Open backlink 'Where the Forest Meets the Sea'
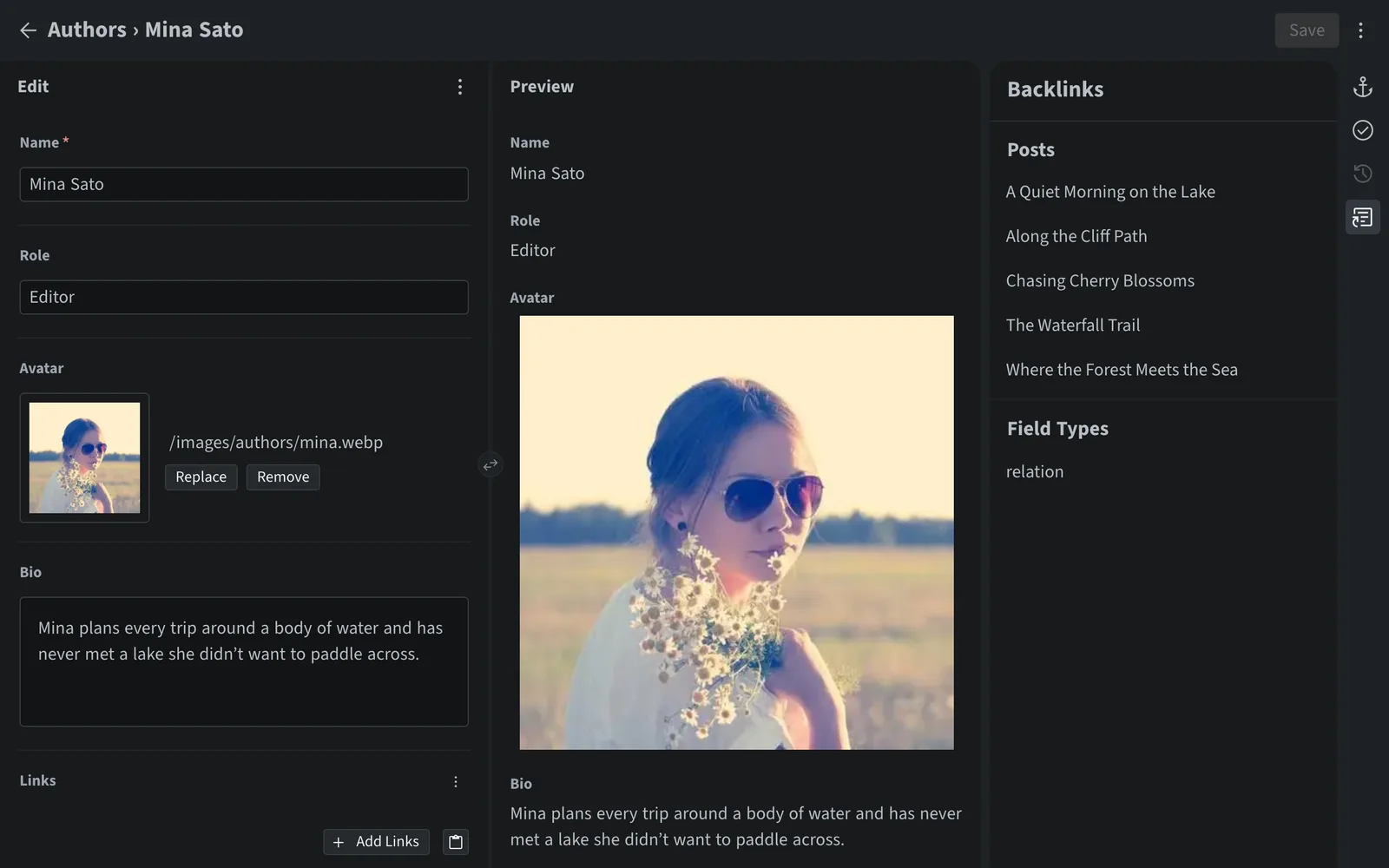The height and width of the screenshot is (868, 1389). 1122,369
